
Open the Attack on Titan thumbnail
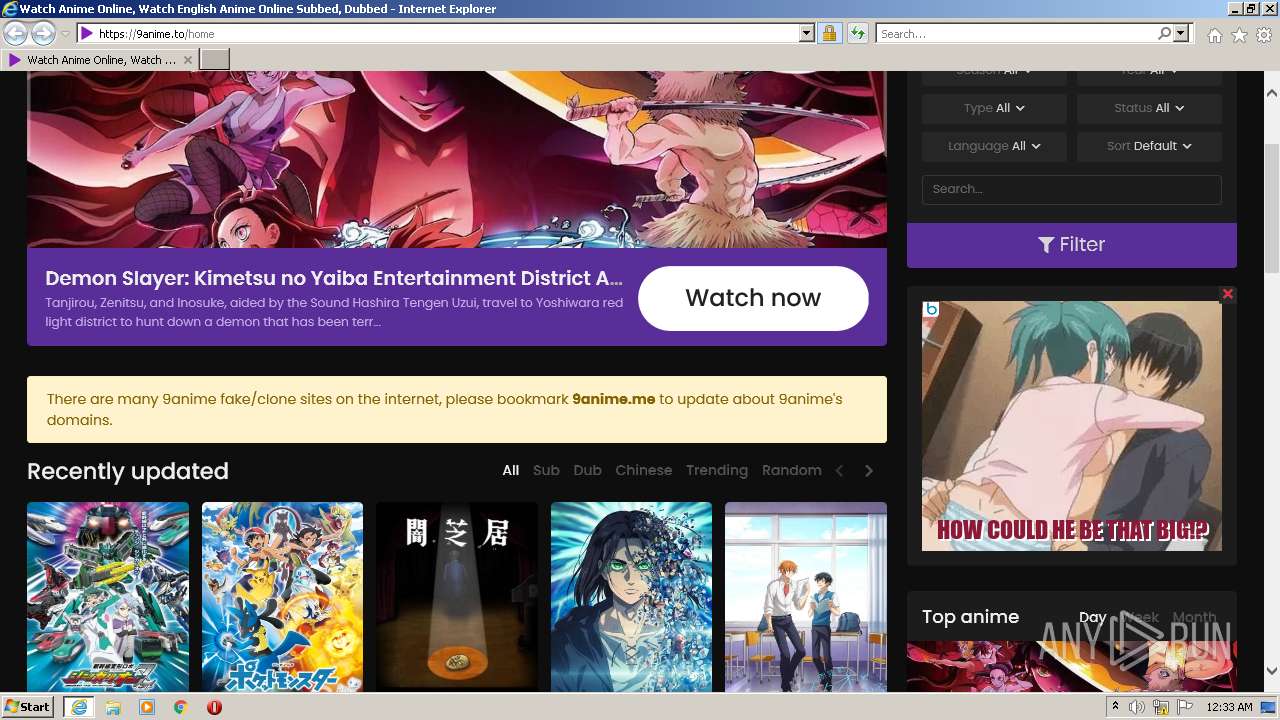(631, 597)
